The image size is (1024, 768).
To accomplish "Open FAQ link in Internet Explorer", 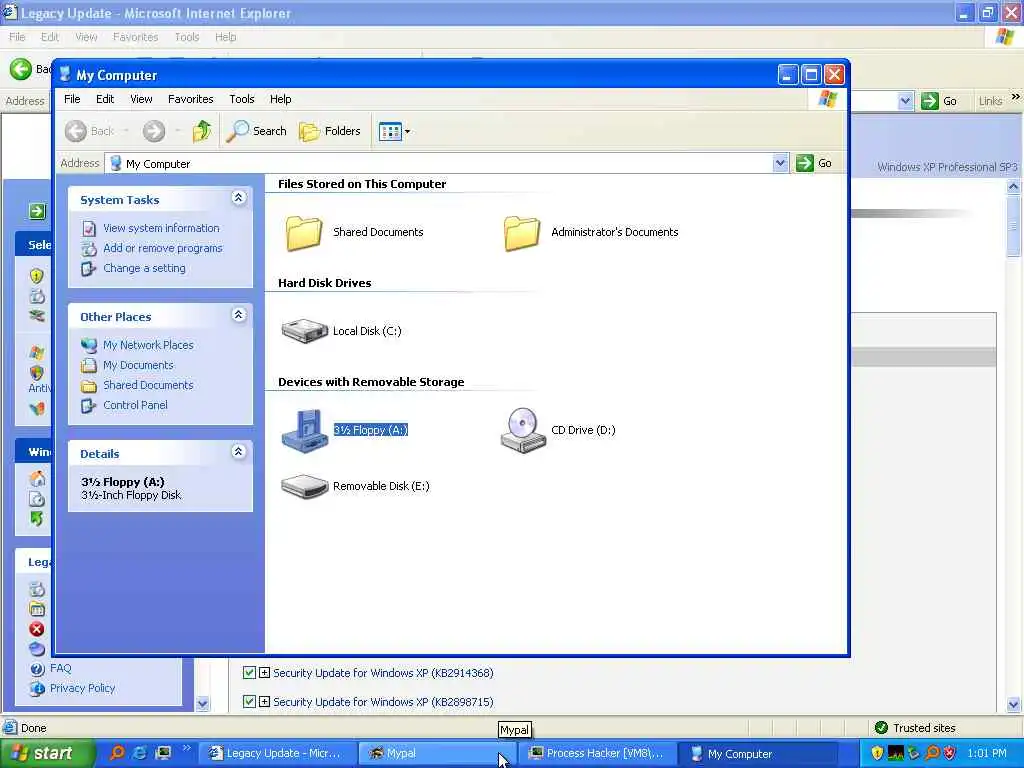I will point(60,668).
